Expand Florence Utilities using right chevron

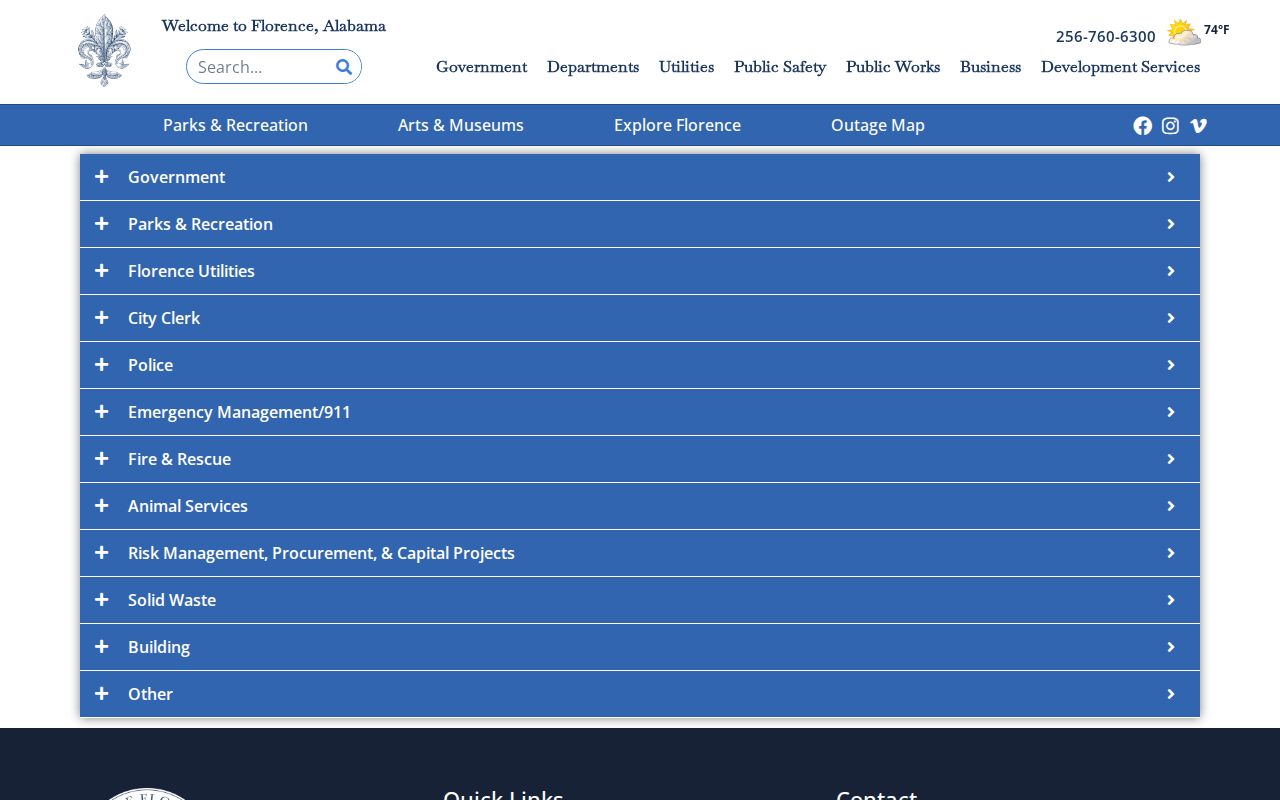(x=1170, y=271)
